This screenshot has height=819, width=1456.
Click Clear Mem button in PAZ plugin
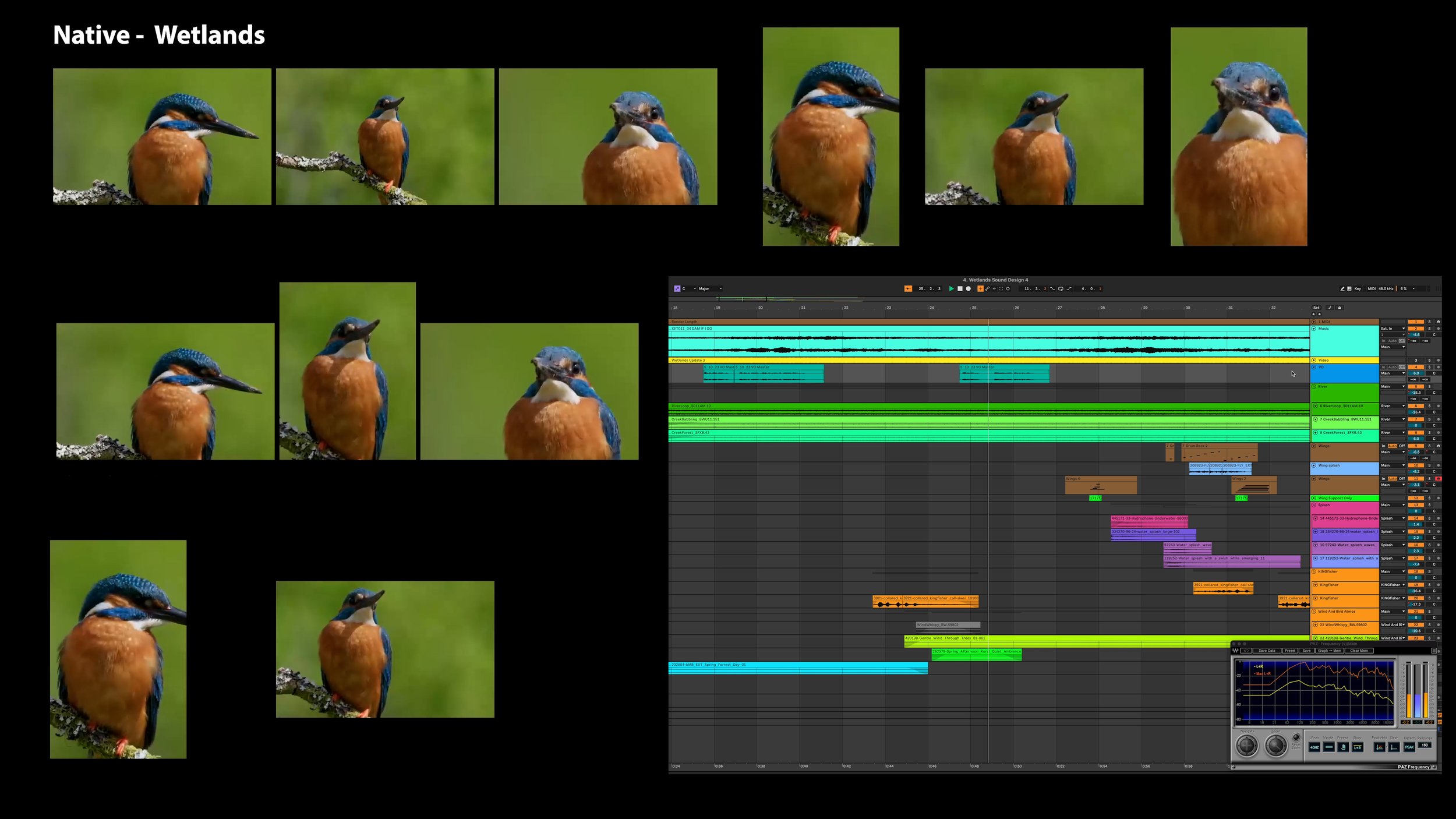[1358, 651]
